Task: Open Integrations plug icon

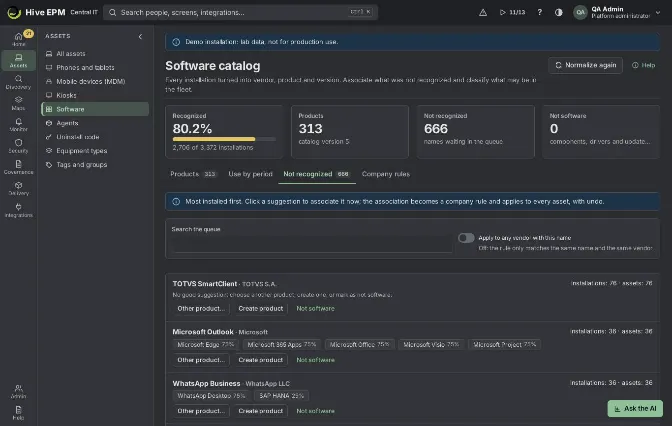Action: coord(18,210)
